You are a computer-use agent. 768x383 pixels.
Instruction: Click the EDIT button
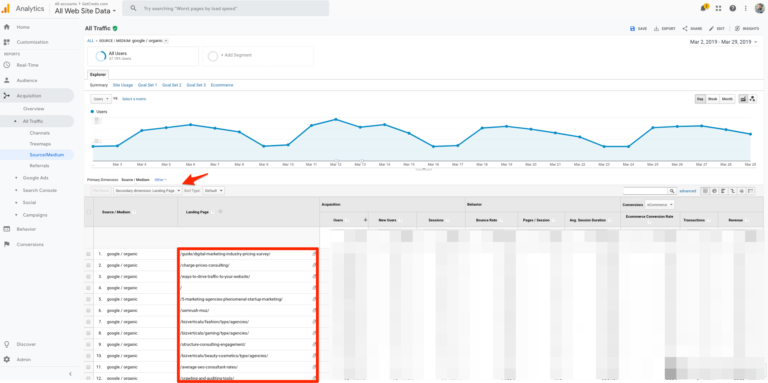717,29
